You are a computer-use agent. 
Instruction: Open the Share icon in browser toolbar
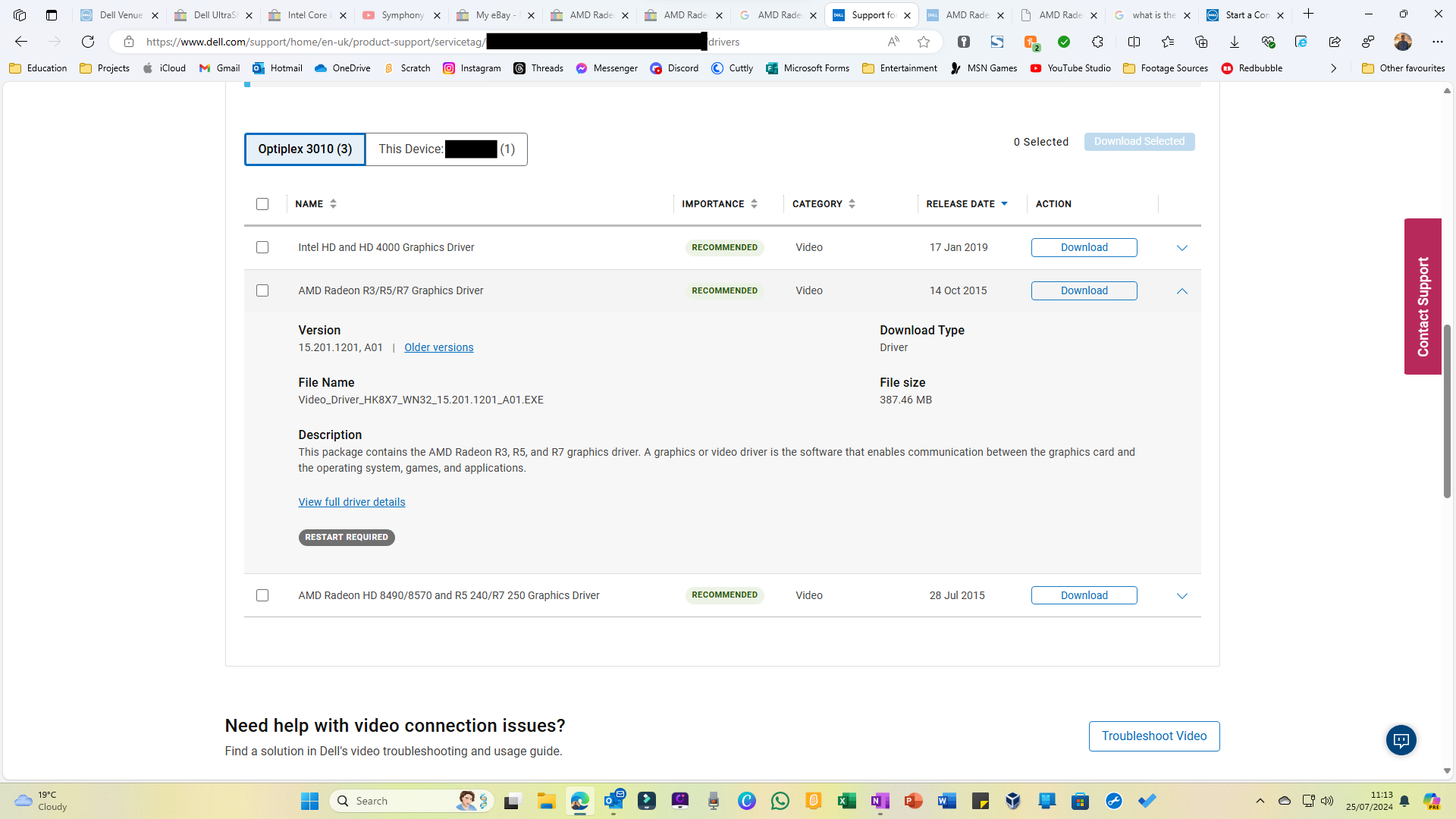coord(1335,42)
